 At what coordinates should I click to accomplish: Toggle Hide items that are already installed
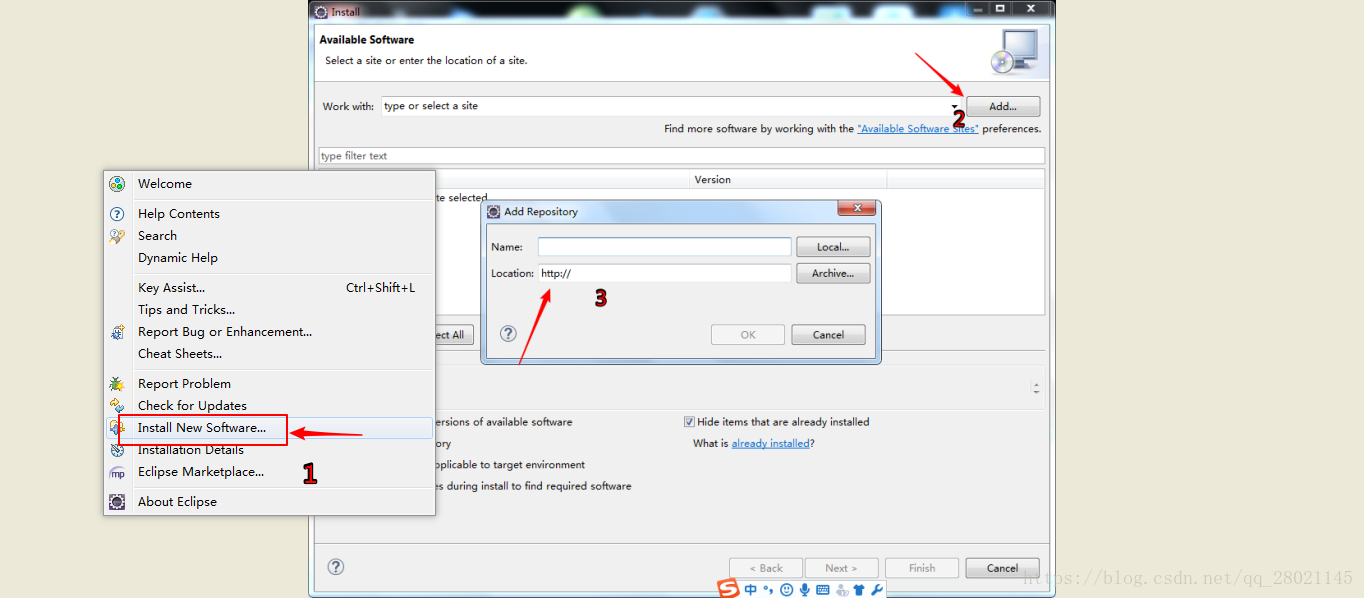pyautogui.click(x=689, y=422)
